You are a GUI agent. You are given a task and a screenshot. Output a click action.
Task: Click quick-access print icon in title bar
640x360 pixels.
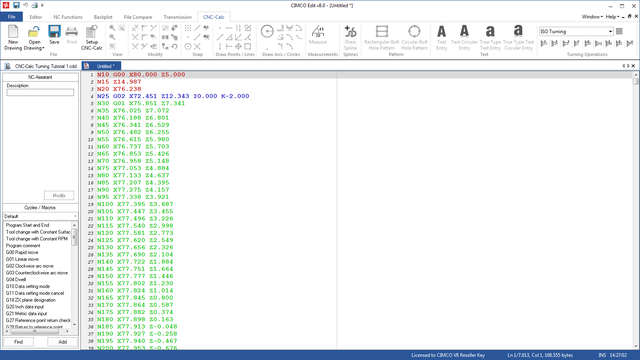pyautogui.click(x=35, y=5)
